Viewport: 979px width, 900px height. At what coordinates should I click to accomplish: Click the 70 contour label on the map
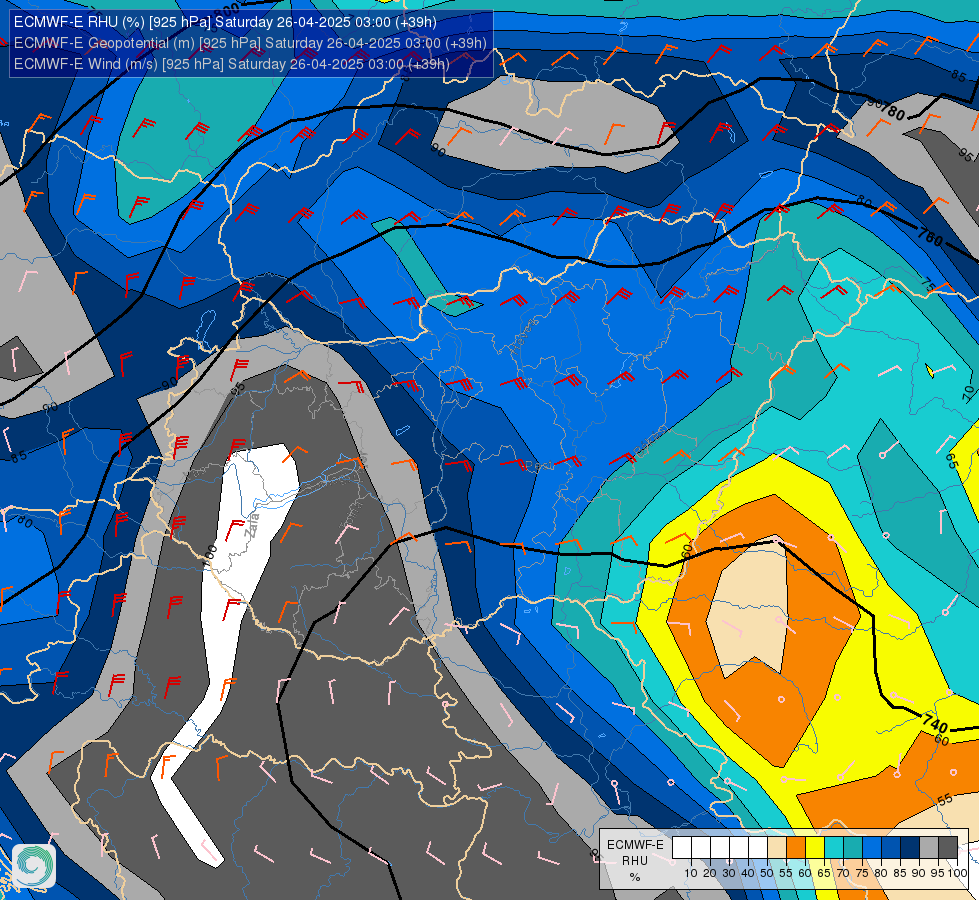968,392
